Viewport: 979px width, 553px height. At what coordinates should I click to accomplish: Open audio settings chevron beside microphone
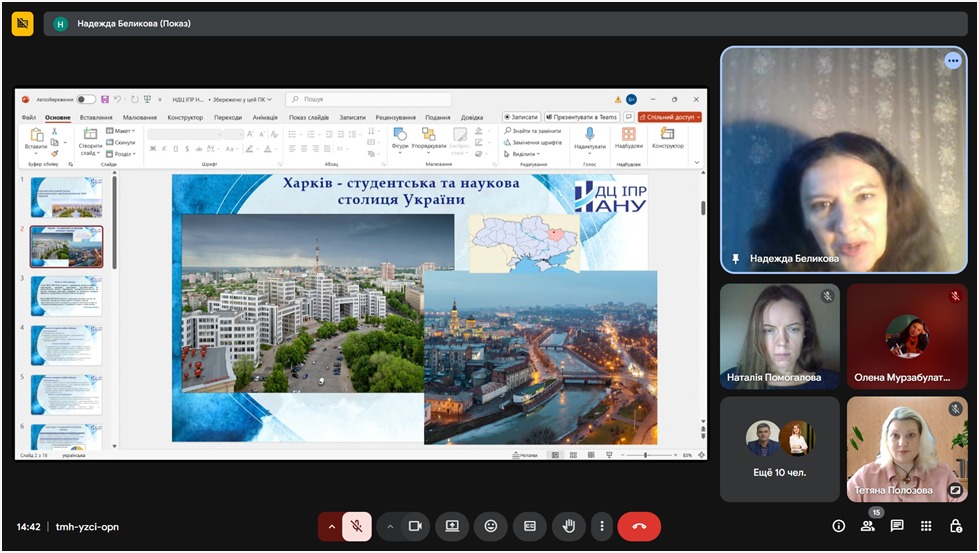pos(331,527)
